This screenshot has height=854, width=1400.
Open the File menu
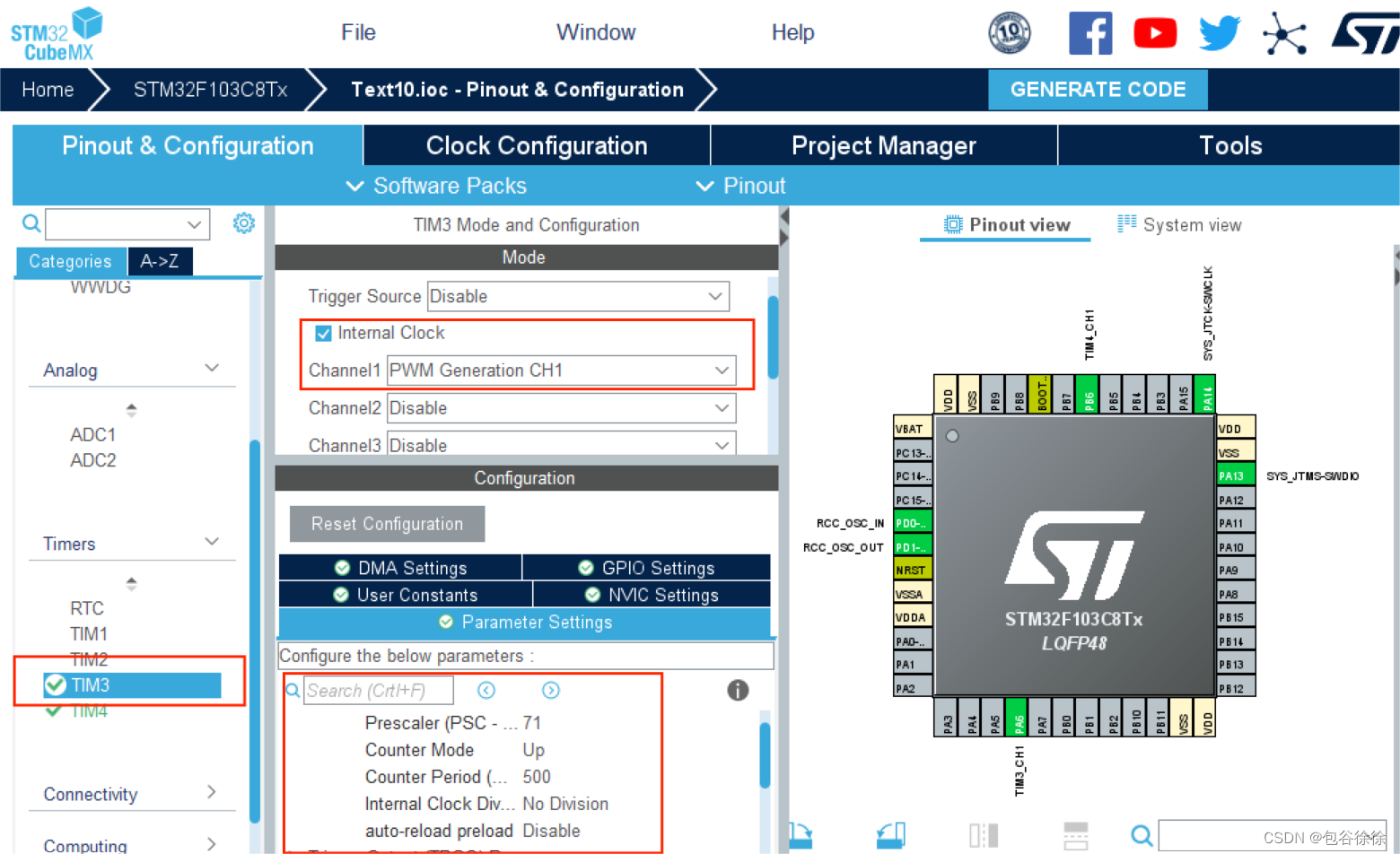[x=358, y=32]
